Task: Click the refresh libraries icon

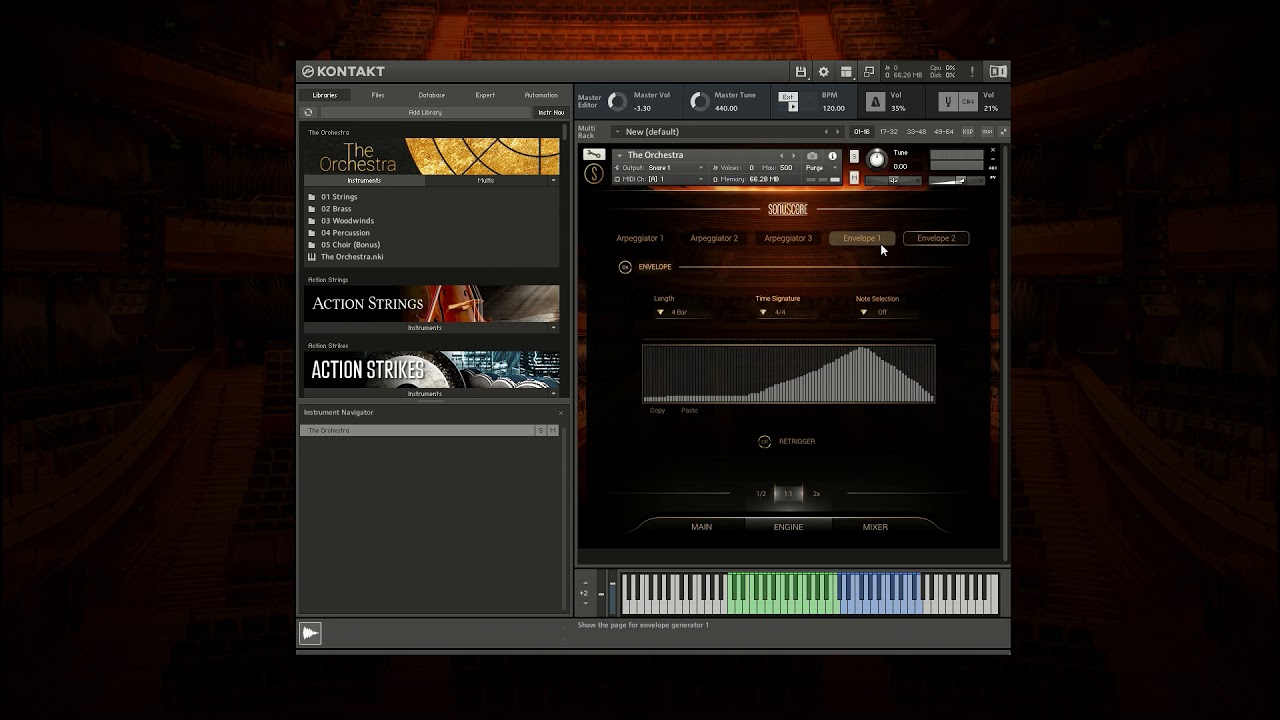Action: pyautogui.click(x=308, y=113)
